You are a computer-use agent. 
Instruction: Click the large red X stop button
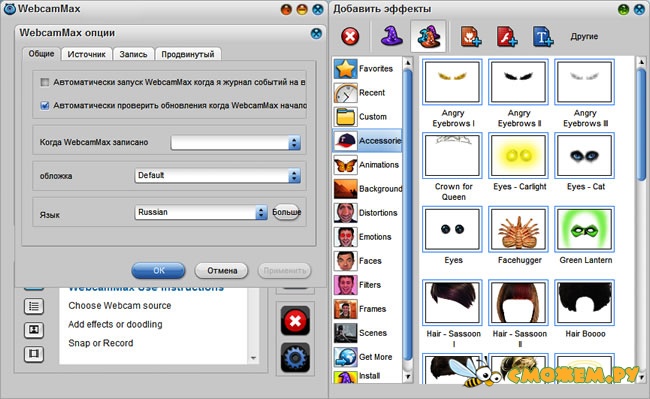coord(295,321)
